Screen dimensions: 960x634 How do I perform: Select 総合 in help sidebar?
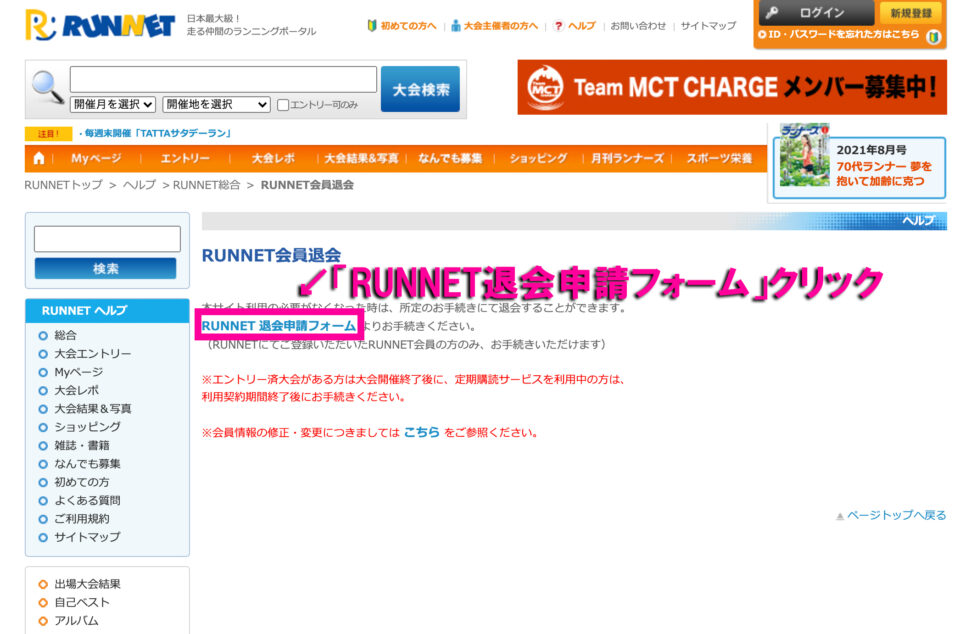tap(65, 335)
